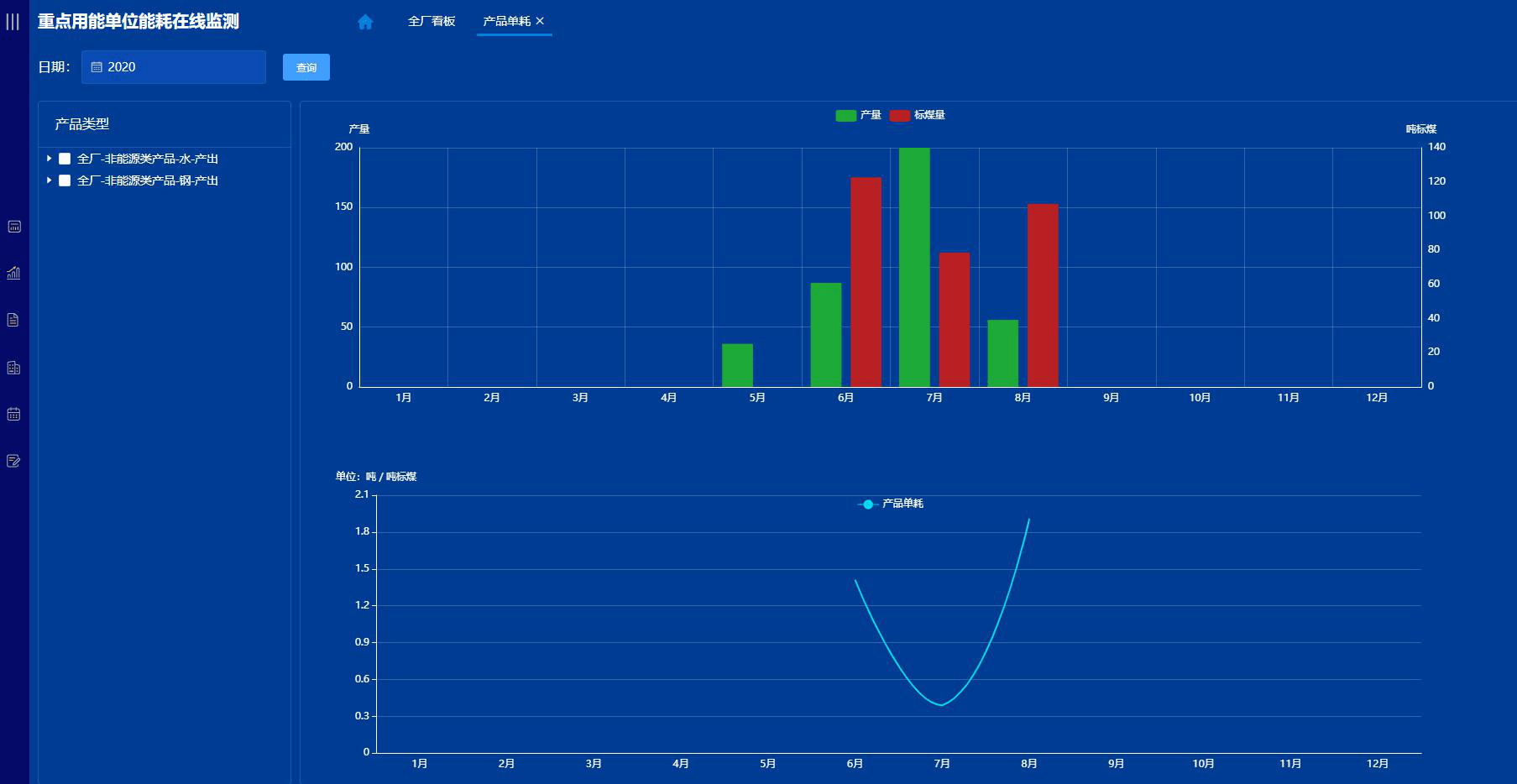This screenshot has width=1517, height=784.
Task: Switch to the 全厂看板 tab
Action: (x=432, y=21)
